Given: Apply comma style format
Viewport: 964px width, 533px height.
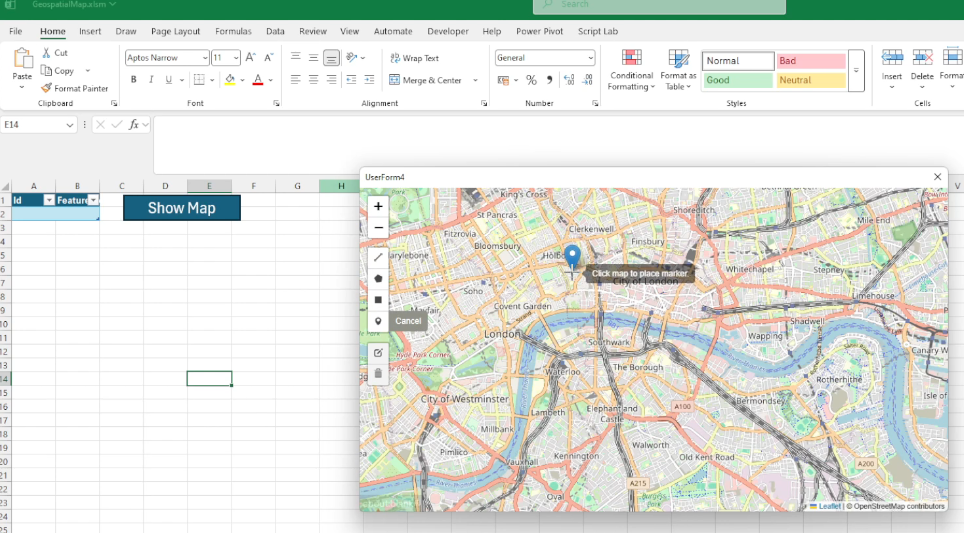Looking at the screenshot, I should click(x=549, y=80).
